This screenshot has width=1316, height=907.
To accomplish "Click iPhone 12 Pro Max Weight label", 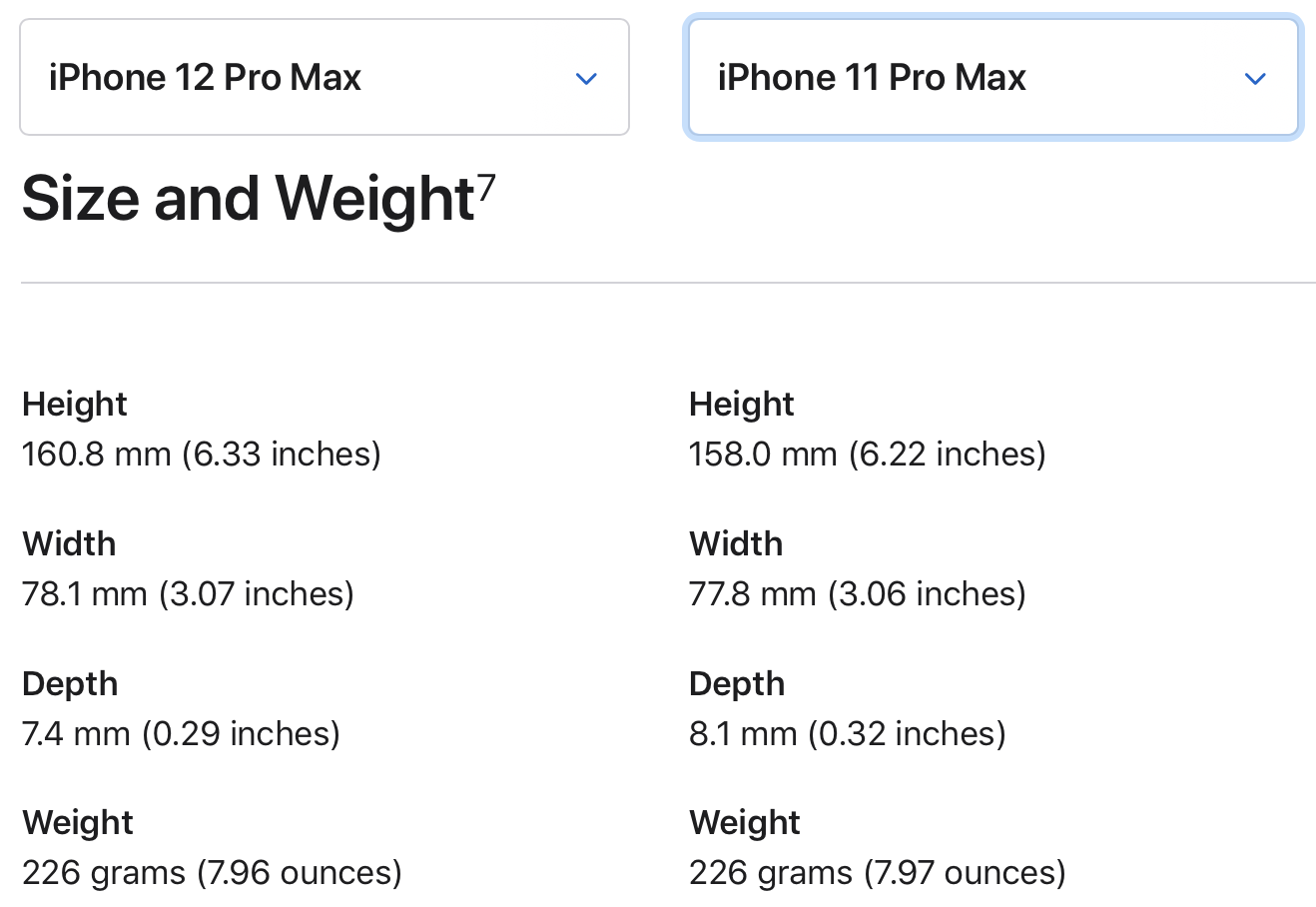I will coord(78,822).
